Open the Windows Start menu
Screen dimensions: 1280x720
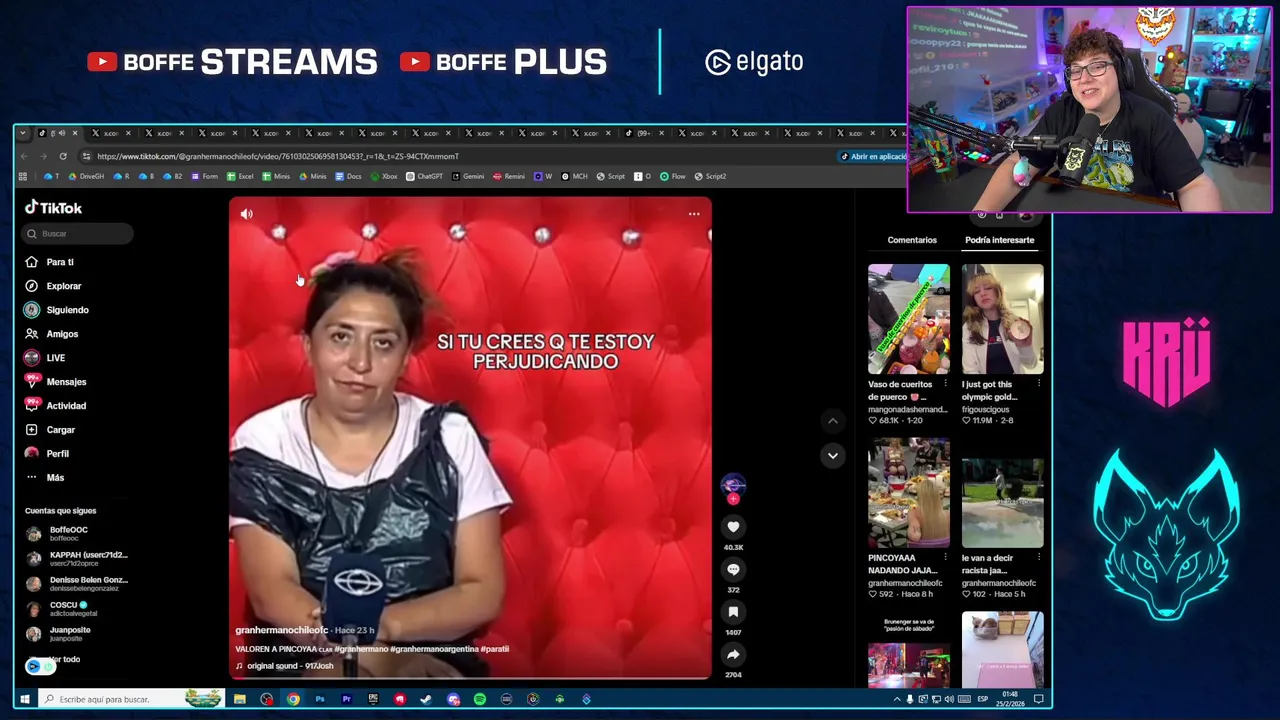point(24,699)
